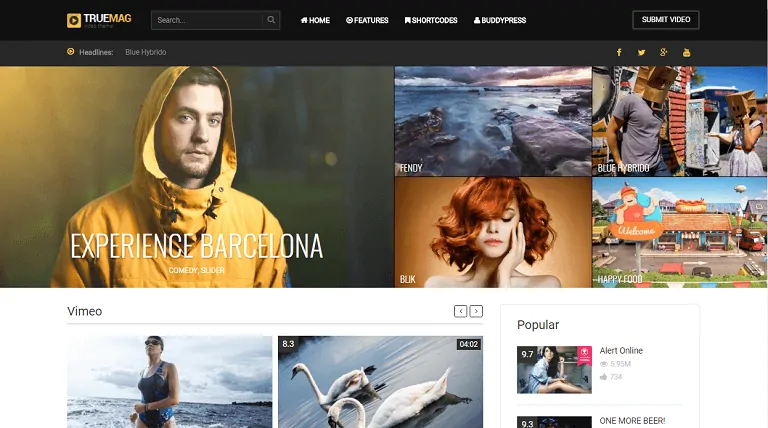Click the 04:02 duration badge
The height and width of the screenshot is (428, 768).
coord(468,344)
